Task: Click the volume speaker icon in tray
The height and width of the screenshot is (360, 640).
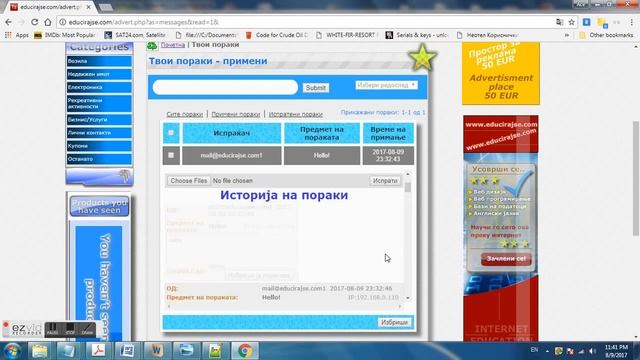Action: point(592,351)
